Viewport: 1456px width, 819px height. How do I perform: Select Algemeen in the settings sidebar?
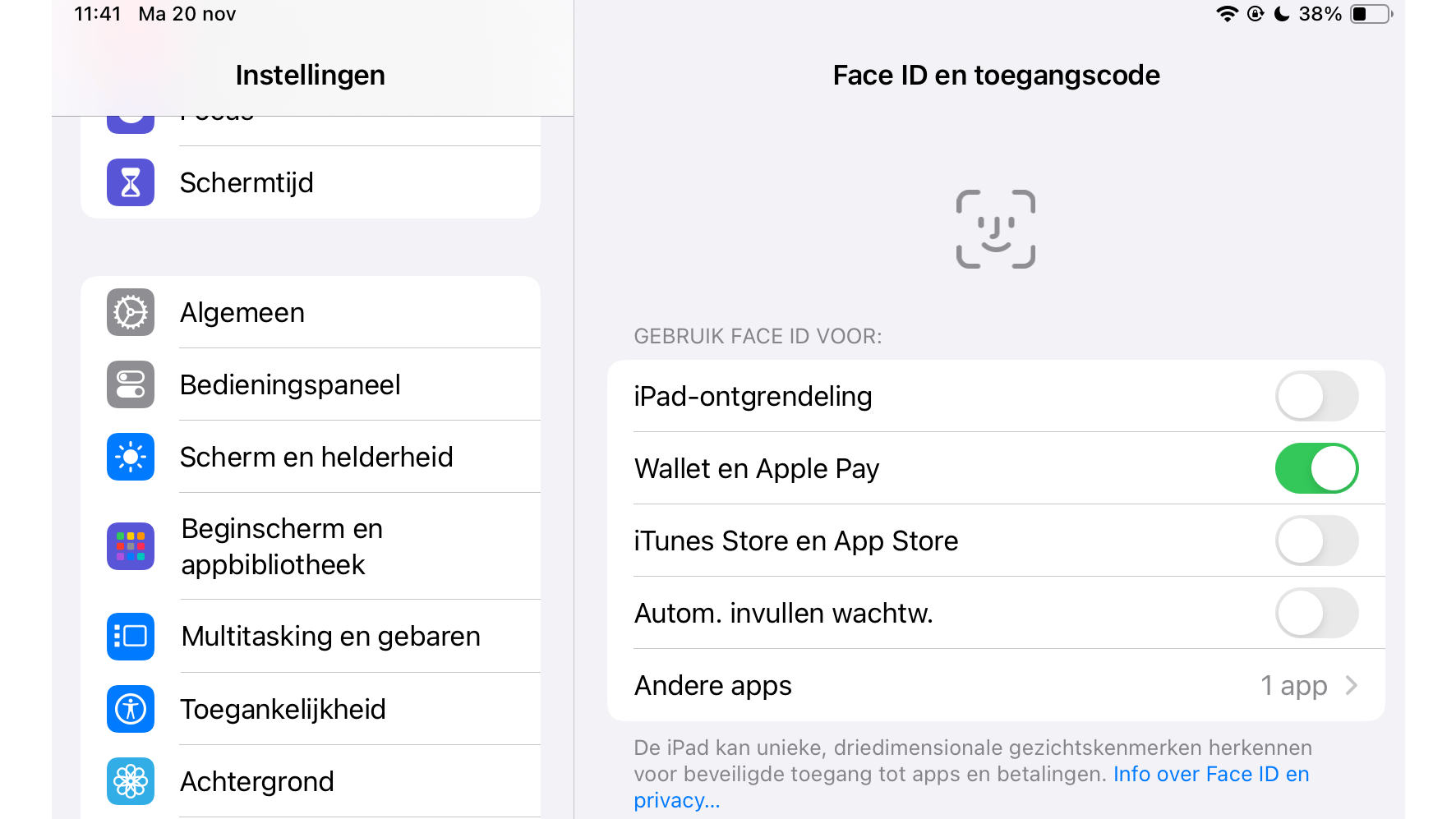(x=242, y=312)
